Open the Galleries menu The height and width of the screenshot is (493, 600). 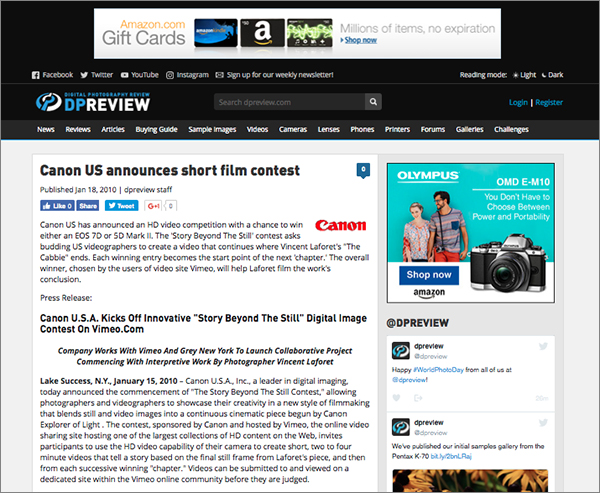(470, 129)
